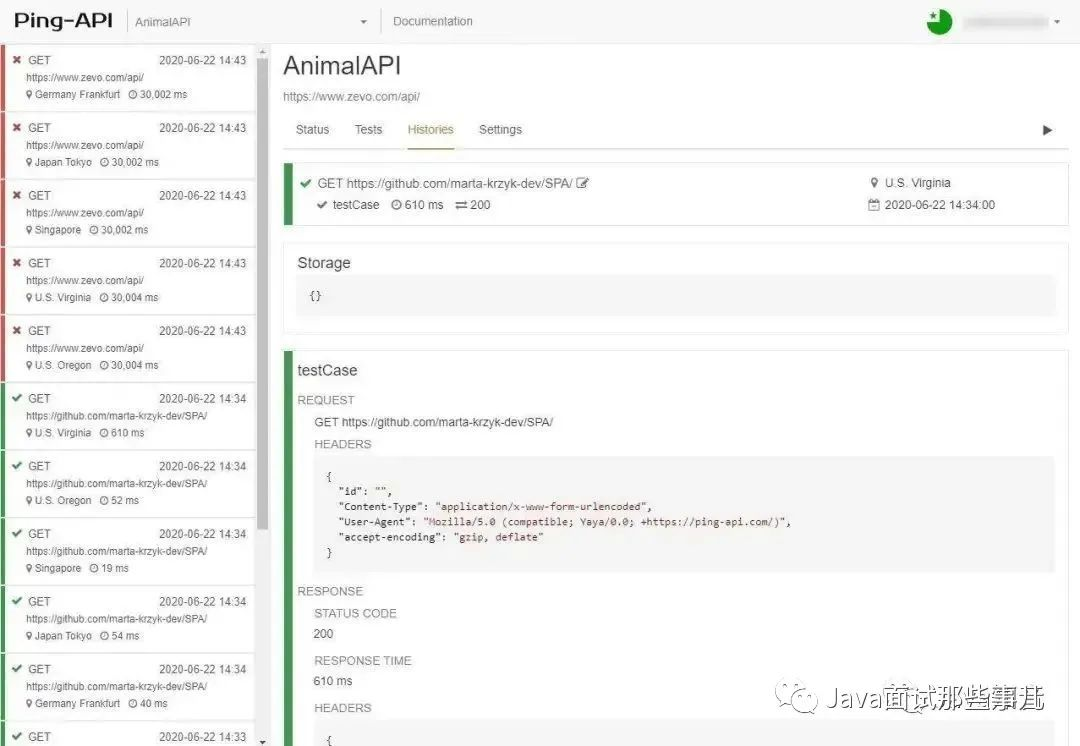Click the green check on Japan Tokyo 54 ms entry
This screenshot has height=746, width=1080.
point(17,601)
